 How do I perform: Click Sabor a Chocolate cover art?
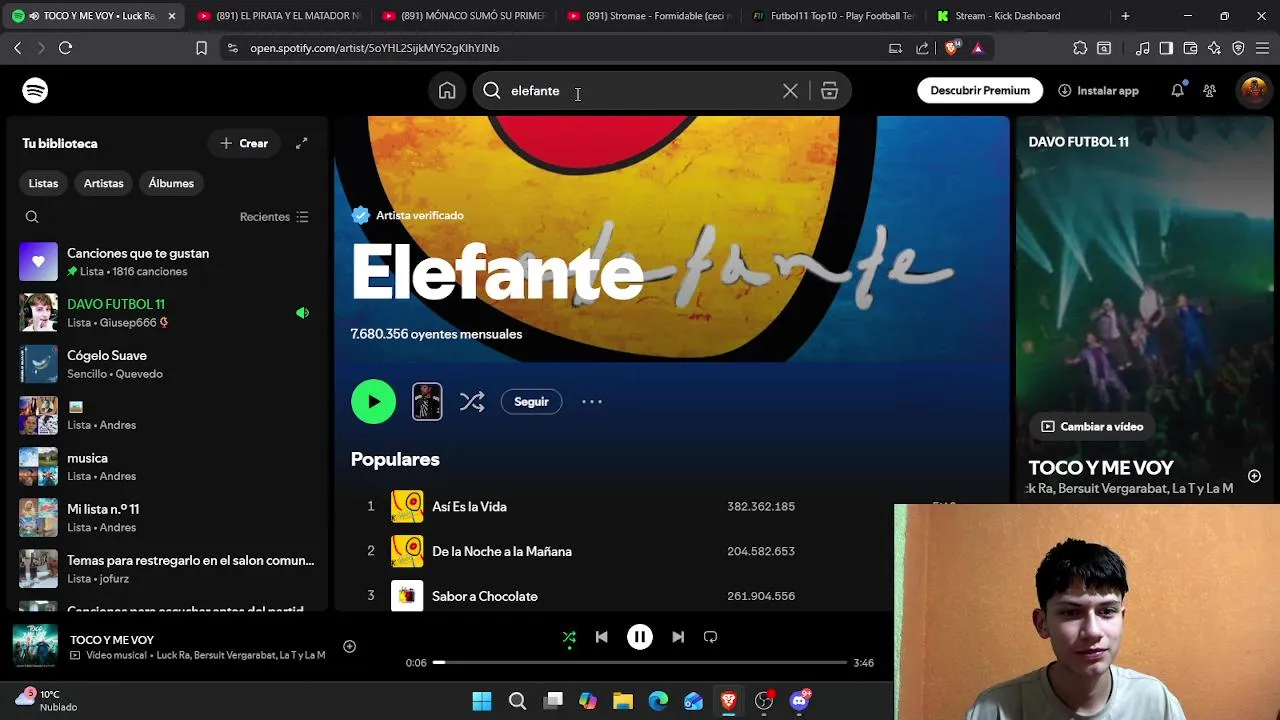click(x=407, y=596)
